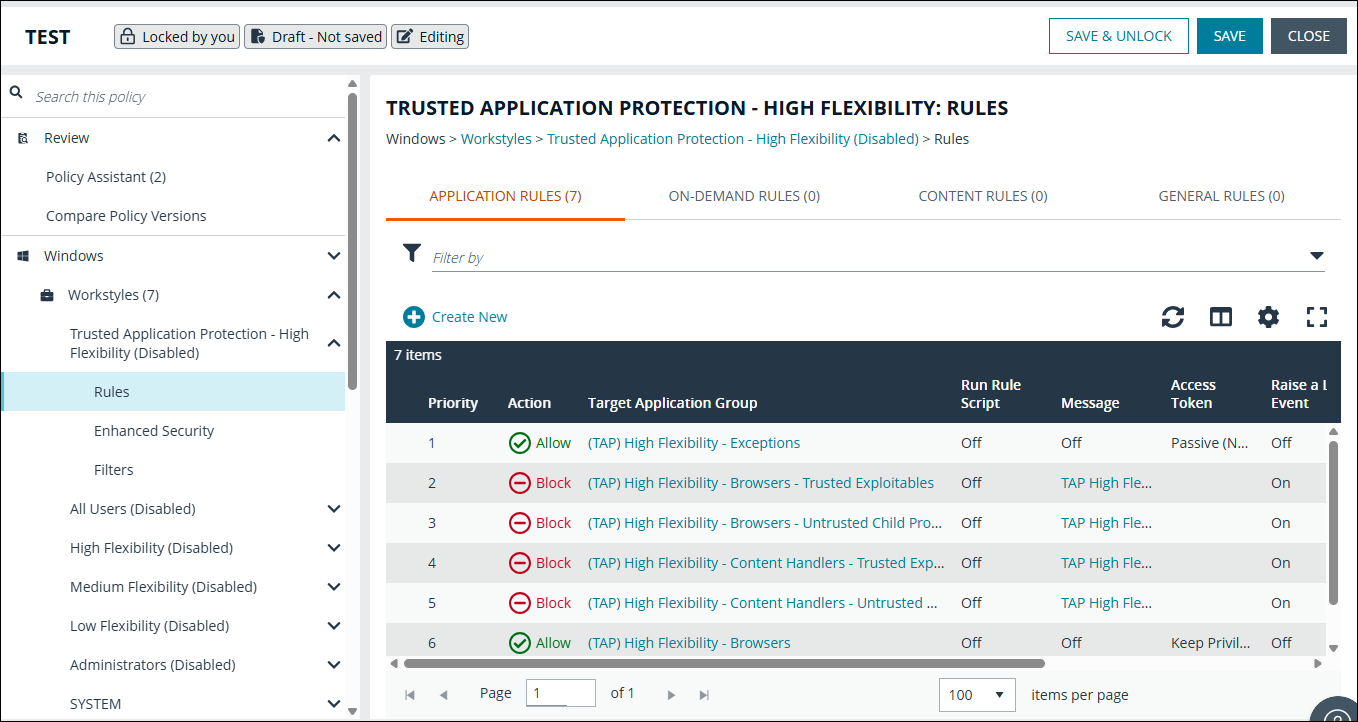Collapse the Workstyles tree section
Viewport: 1358px width, 722px height.
click(x=333, y=294)
